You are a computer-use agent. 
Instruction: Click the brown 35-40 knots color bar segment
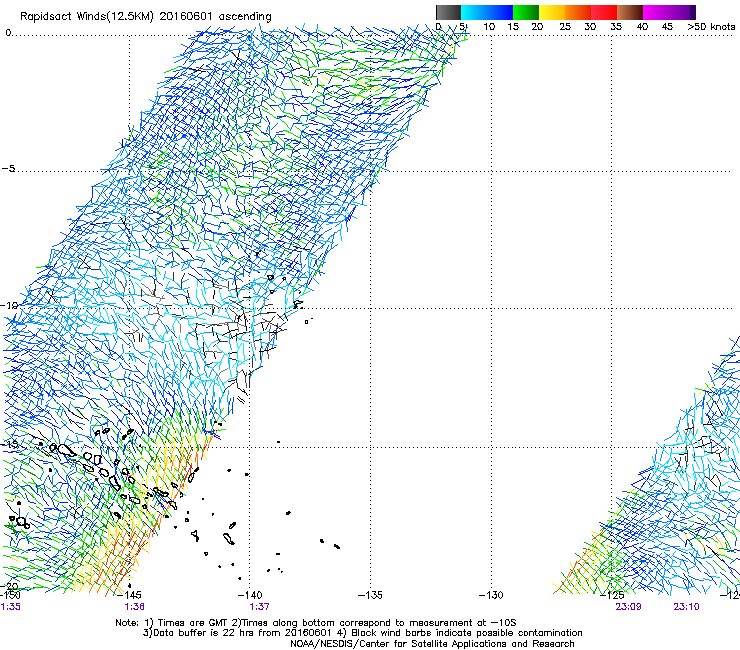630,12
